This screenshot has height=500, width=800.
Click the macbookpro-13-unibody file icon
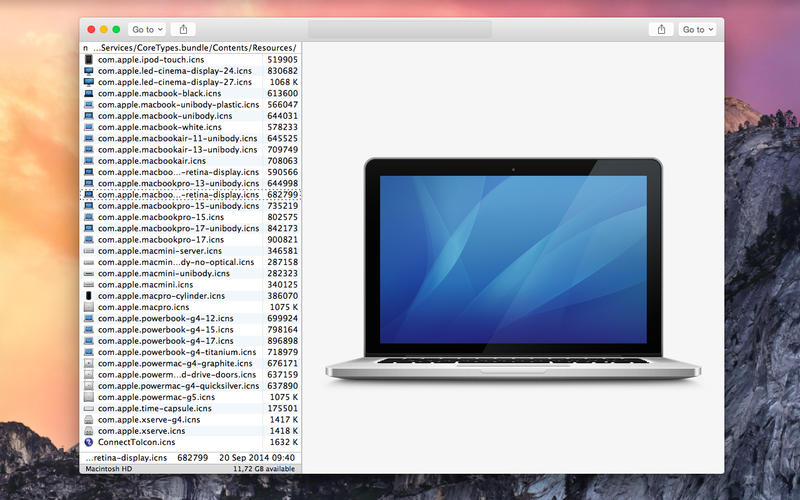(89, 183)
